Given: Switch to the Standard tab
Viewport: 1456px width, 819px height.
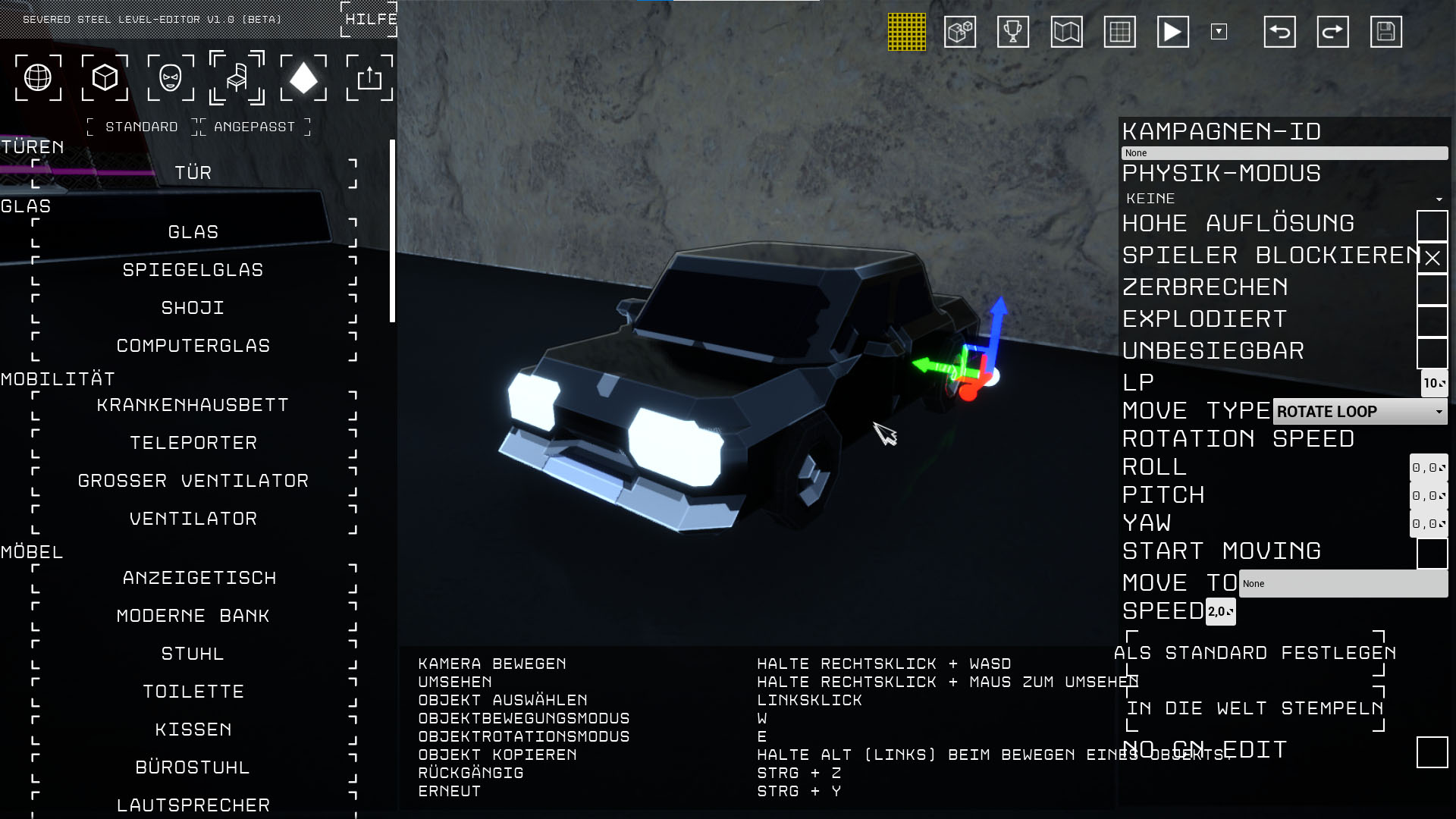Looking at the screenshot, I should coord(141,127).
